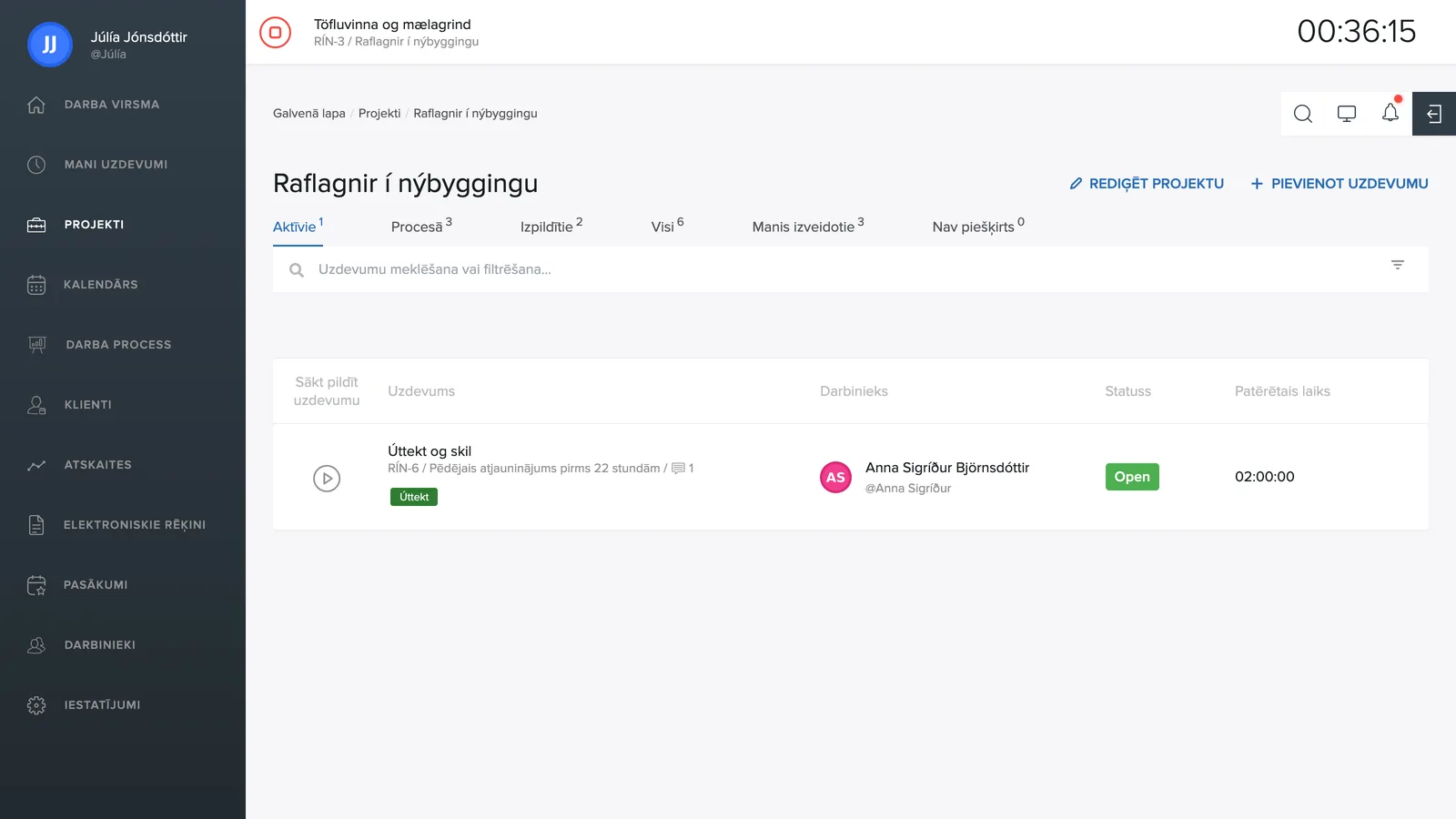Click the search field magnifier icon
The image size is (1456, 819).
coord(297,270)
